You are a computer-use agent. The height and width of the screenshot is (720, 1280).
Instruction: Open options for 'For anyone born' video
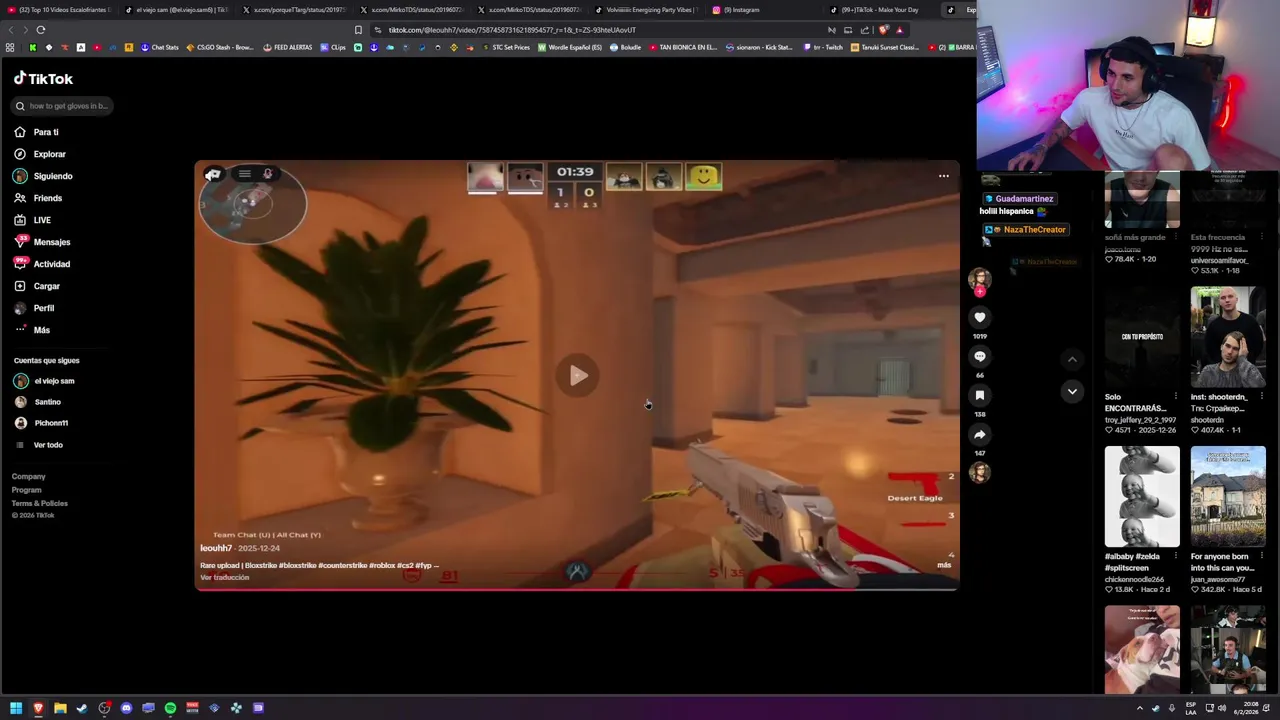1261,556
